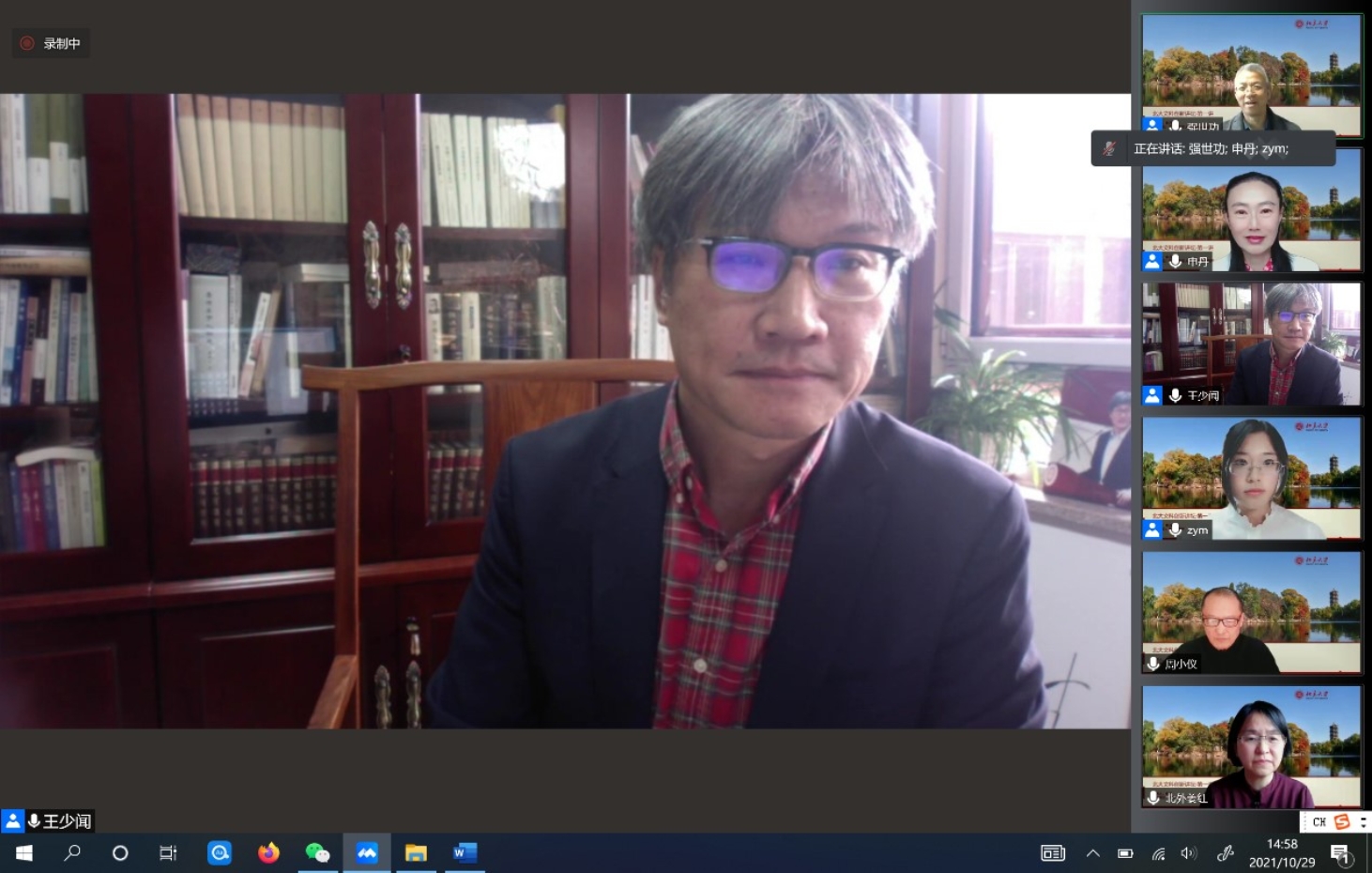Select 申丹's video thumbnail
The height and width of the screenshot is (873, 1372).
pos(1252,211)
